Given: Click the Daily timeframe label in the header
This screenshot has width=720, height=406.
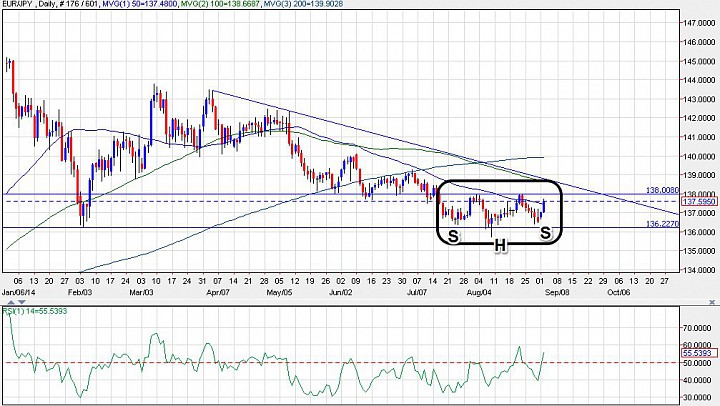Looking at the screenshot, I should click(48, 4).
